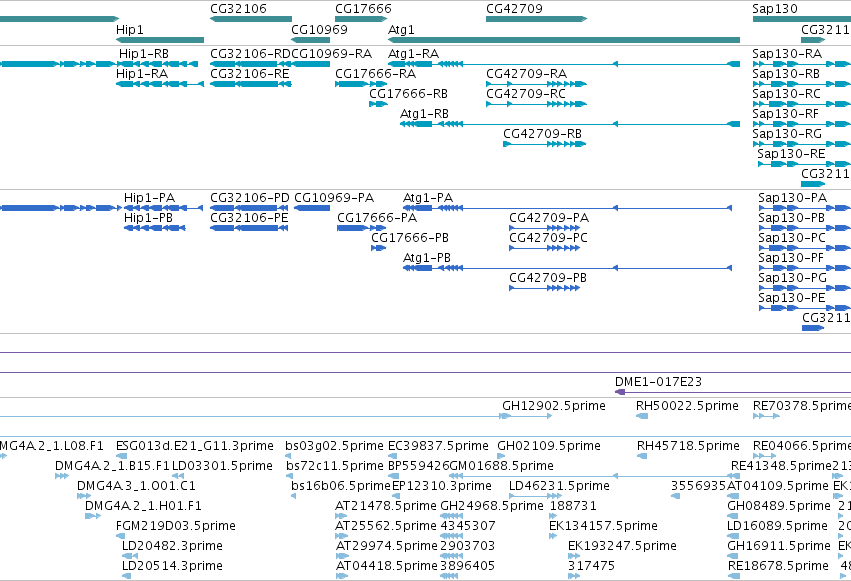Viewport: 851px width, 581px height.
Task: Click the Atg1-PB protein label
Action: [427, 258]
